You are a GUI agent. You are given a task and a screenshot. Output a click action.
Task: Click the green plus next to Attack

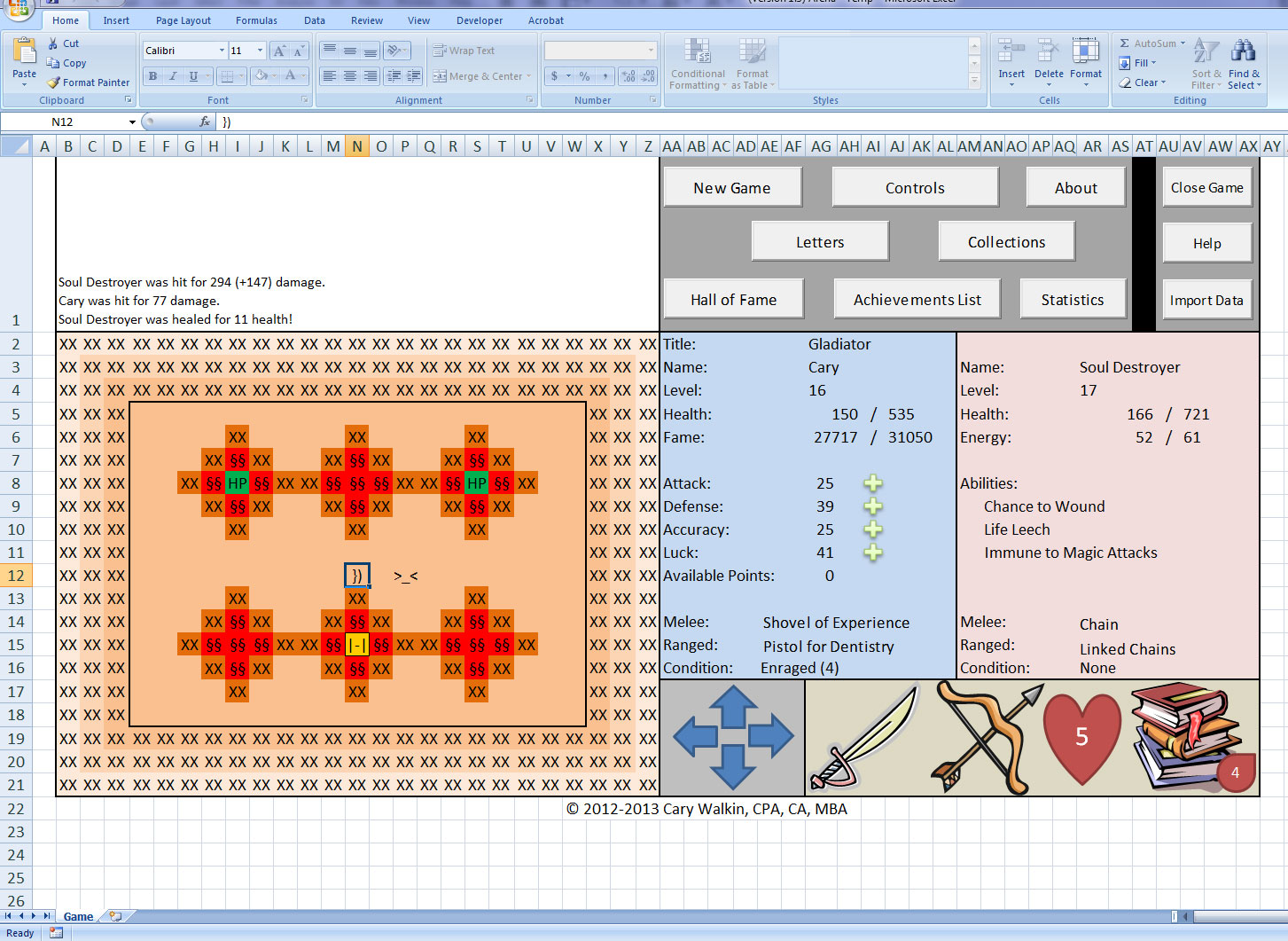873,483
